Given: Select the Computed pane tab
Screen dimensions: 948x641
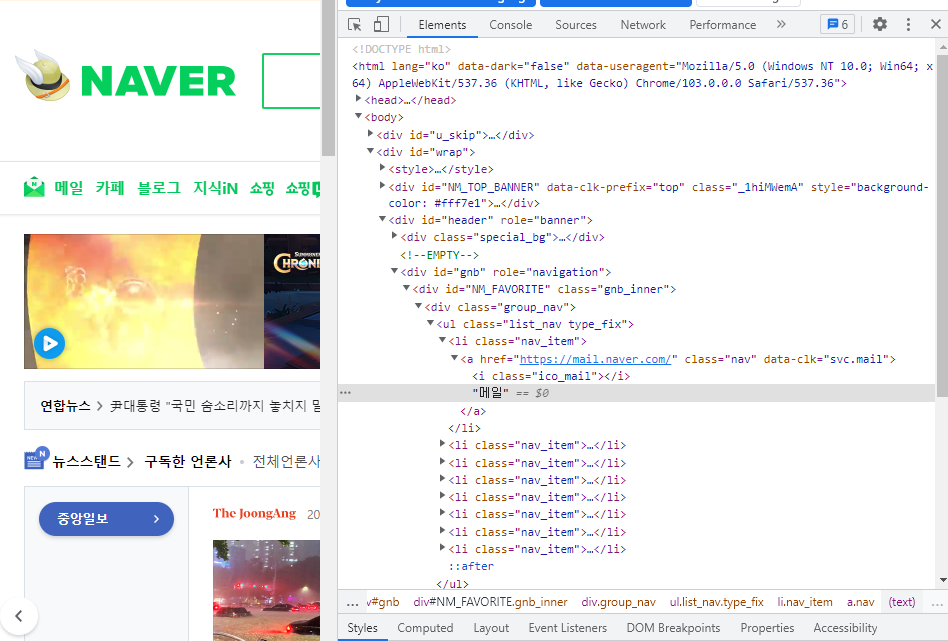Looking at the screenshot, I should 425,628.
